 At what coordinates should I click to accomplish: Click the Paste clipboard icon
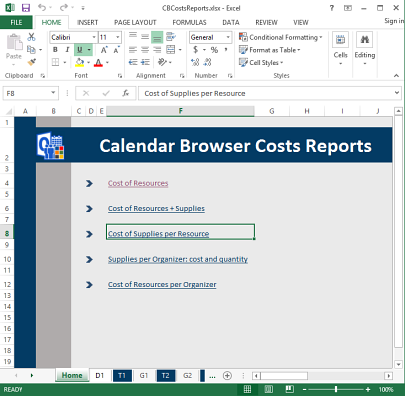coord(14,42)
